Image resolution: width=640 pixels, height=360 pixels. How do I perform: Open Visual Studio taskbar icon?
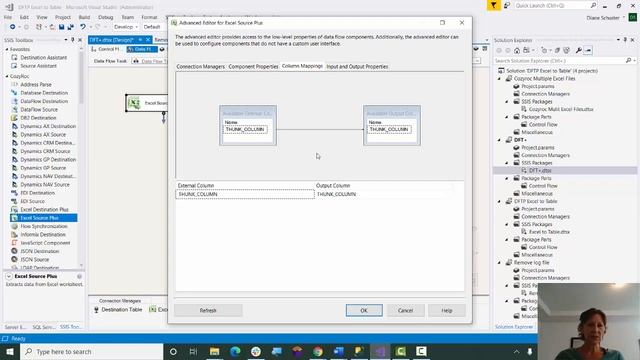(380, 351)
